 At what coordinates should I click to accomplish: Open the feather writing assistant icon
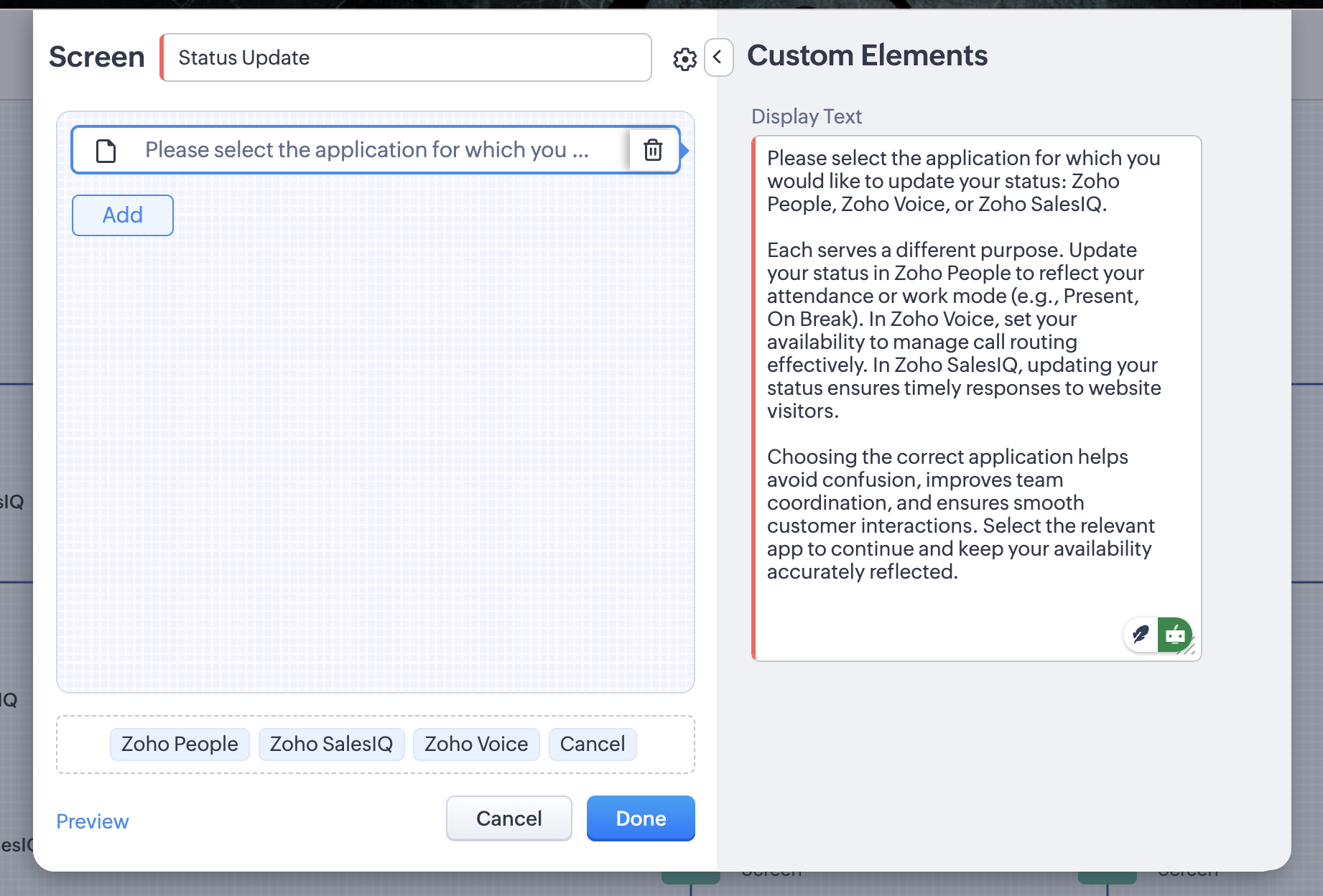click(1141, 635)
